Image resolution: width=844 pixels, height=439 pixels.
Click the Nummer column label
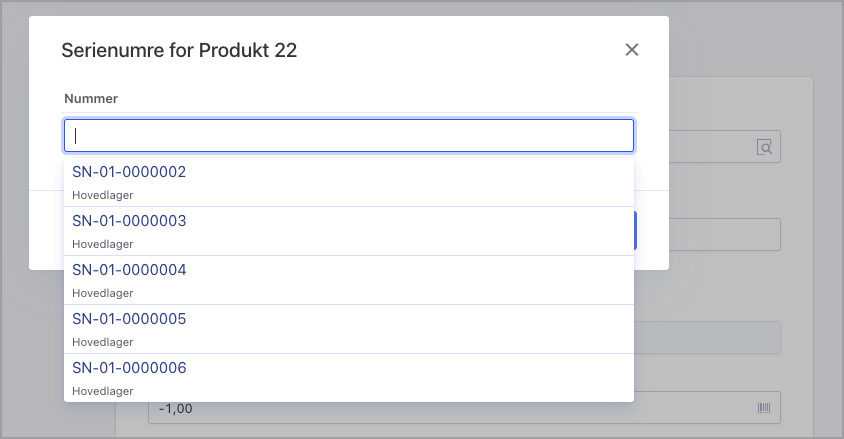(x=91, y=99)
